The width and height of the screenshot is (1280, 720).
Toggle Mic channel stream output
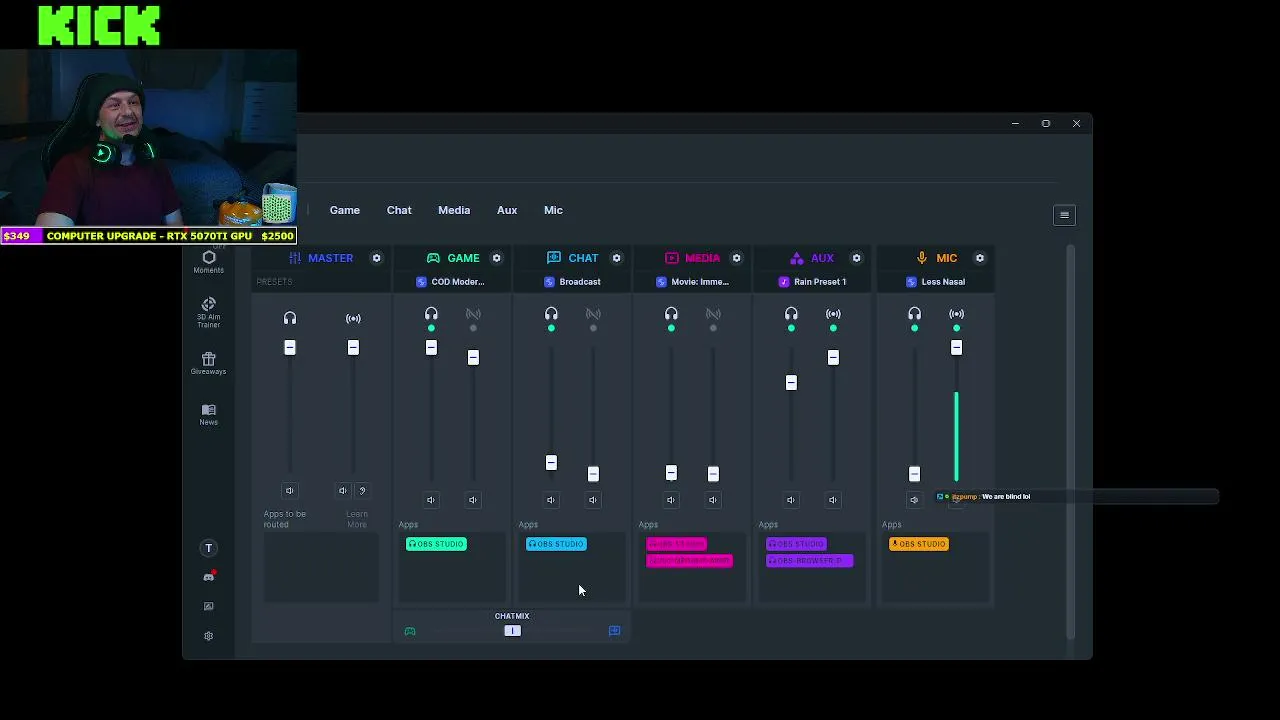[x=957, y=315]
